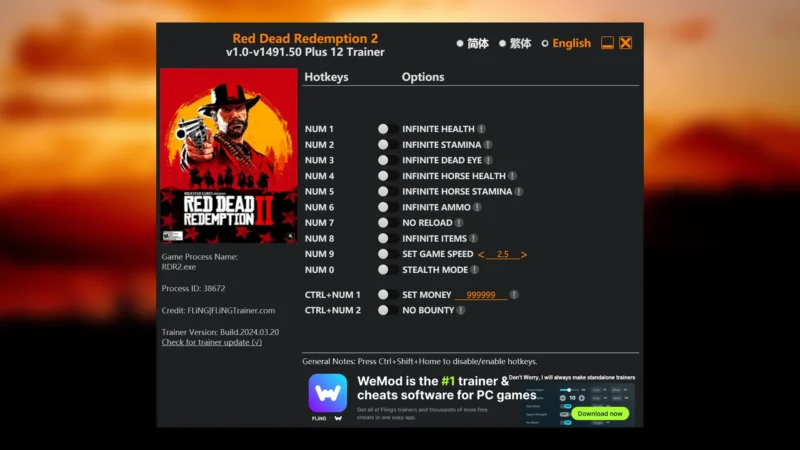Enable No Bounty switch

pos(387,310)
